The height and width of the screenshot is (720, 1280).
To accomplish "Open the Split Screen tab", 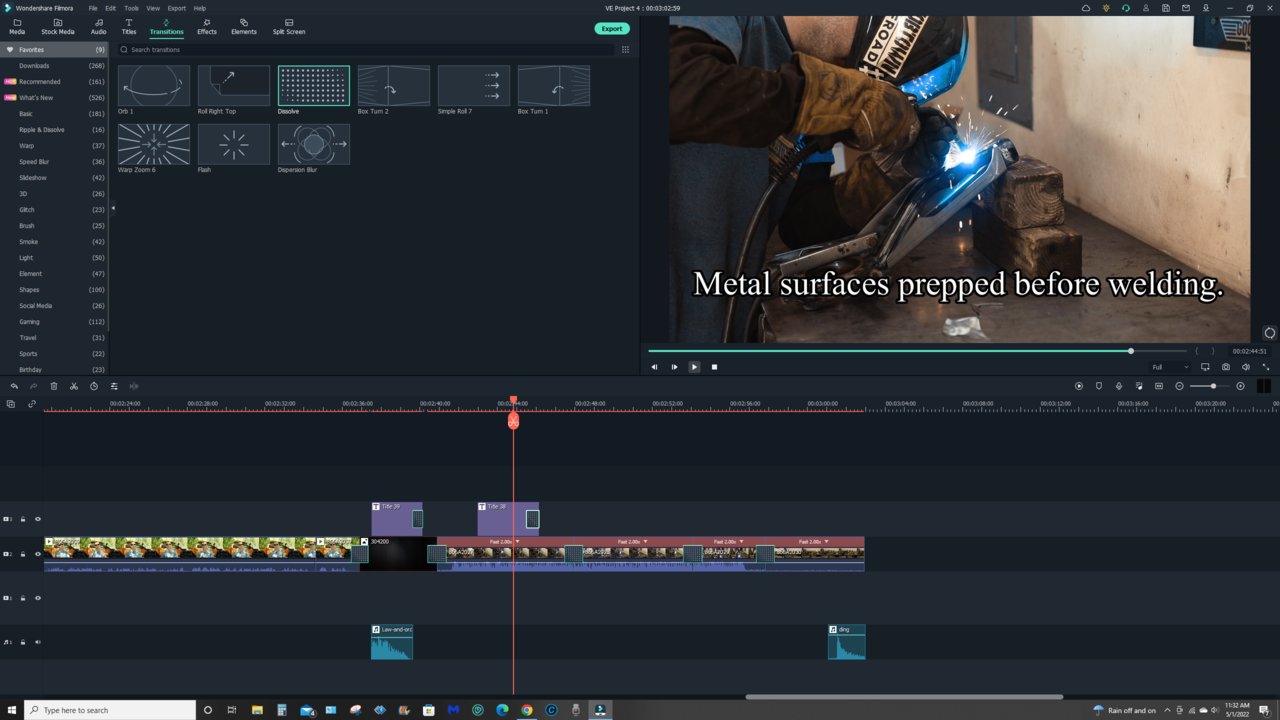I will [x=289, y=26].
